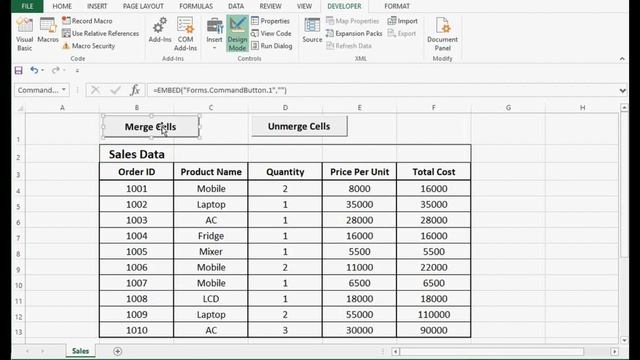Expand the formula bar
This screenshot has height=360, width=640.
[x=622, y=90]
